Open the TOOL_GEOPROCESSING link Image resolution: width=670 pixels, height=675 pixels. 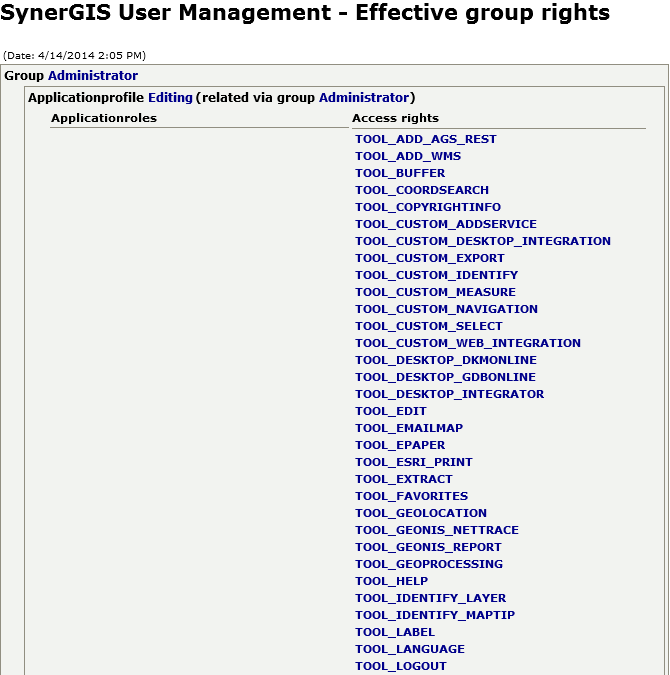429,564
